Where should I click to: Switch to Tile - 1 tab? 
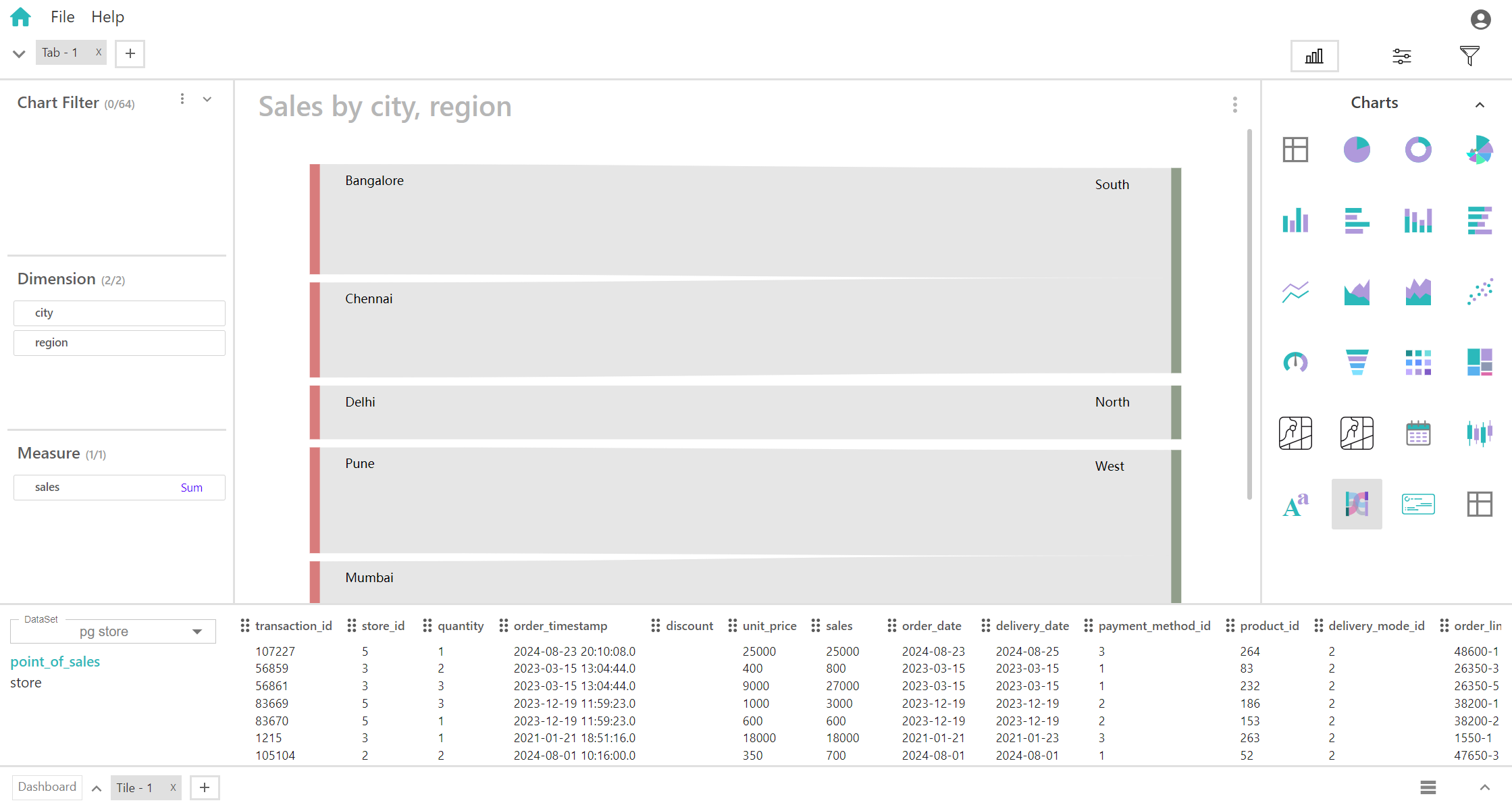pyautogui.click(x=134, y=787)
